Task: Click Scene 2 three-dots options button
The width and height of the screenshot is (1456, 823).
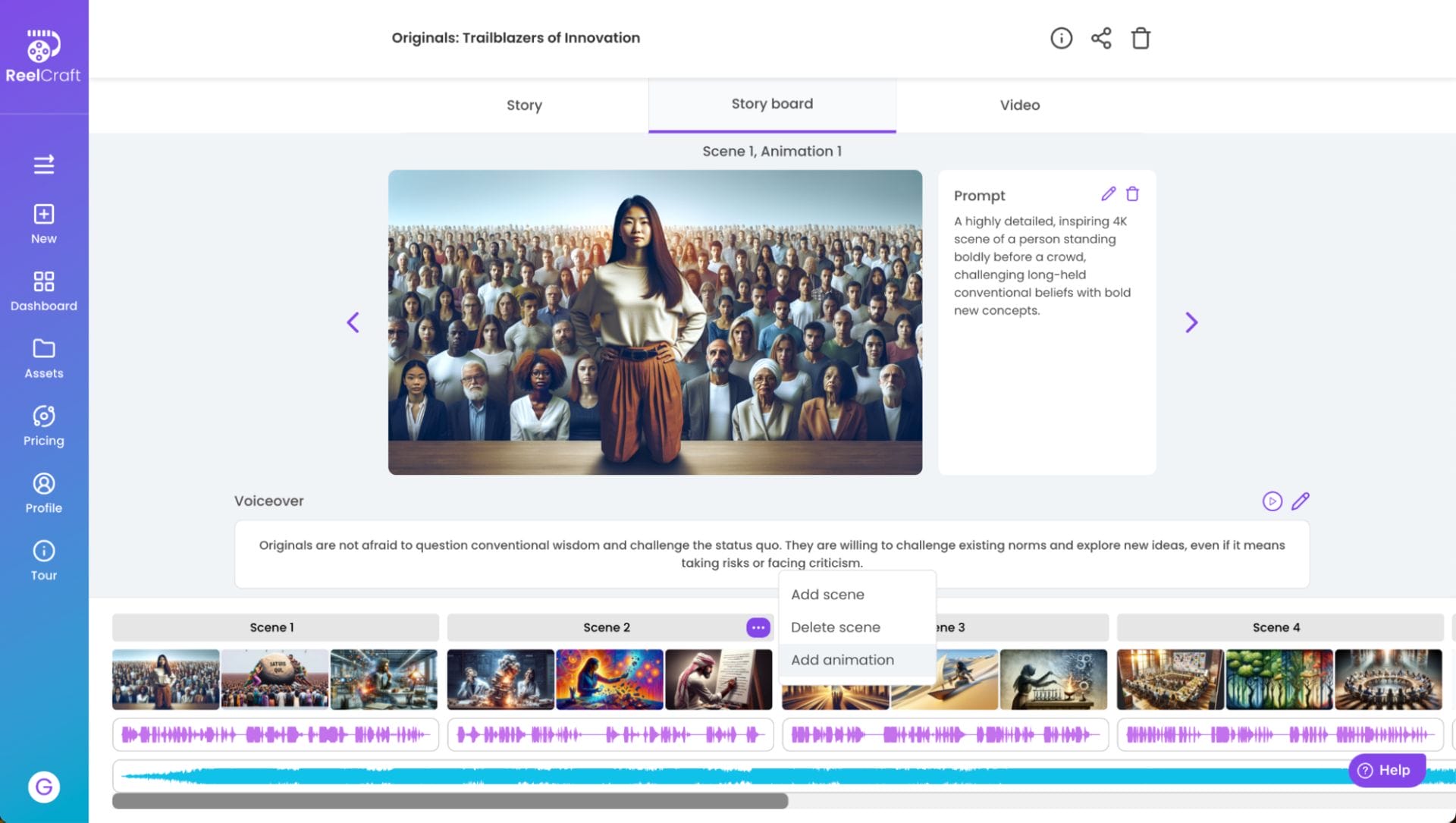Action: [758, 627]
